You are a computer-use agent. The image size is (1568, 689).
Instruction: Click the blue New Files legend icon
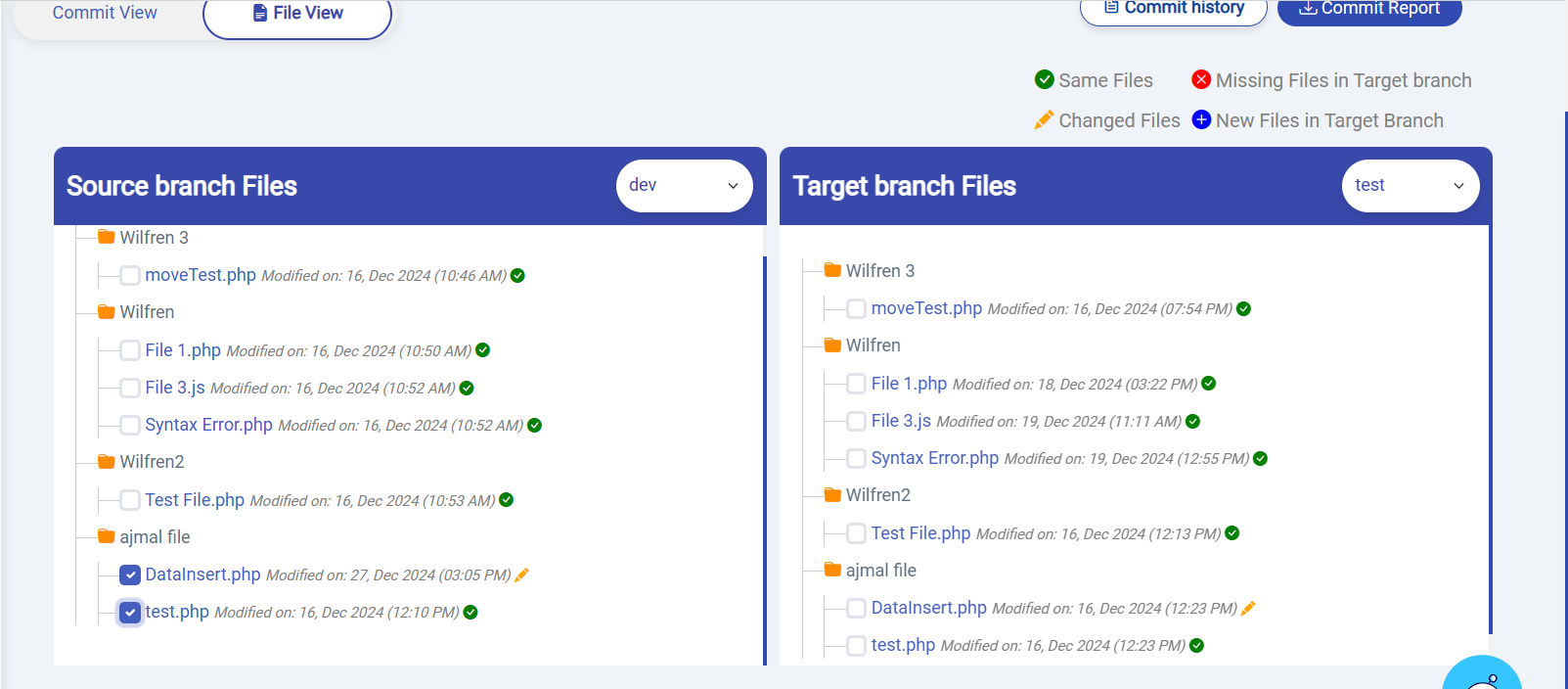(1201, 120)
